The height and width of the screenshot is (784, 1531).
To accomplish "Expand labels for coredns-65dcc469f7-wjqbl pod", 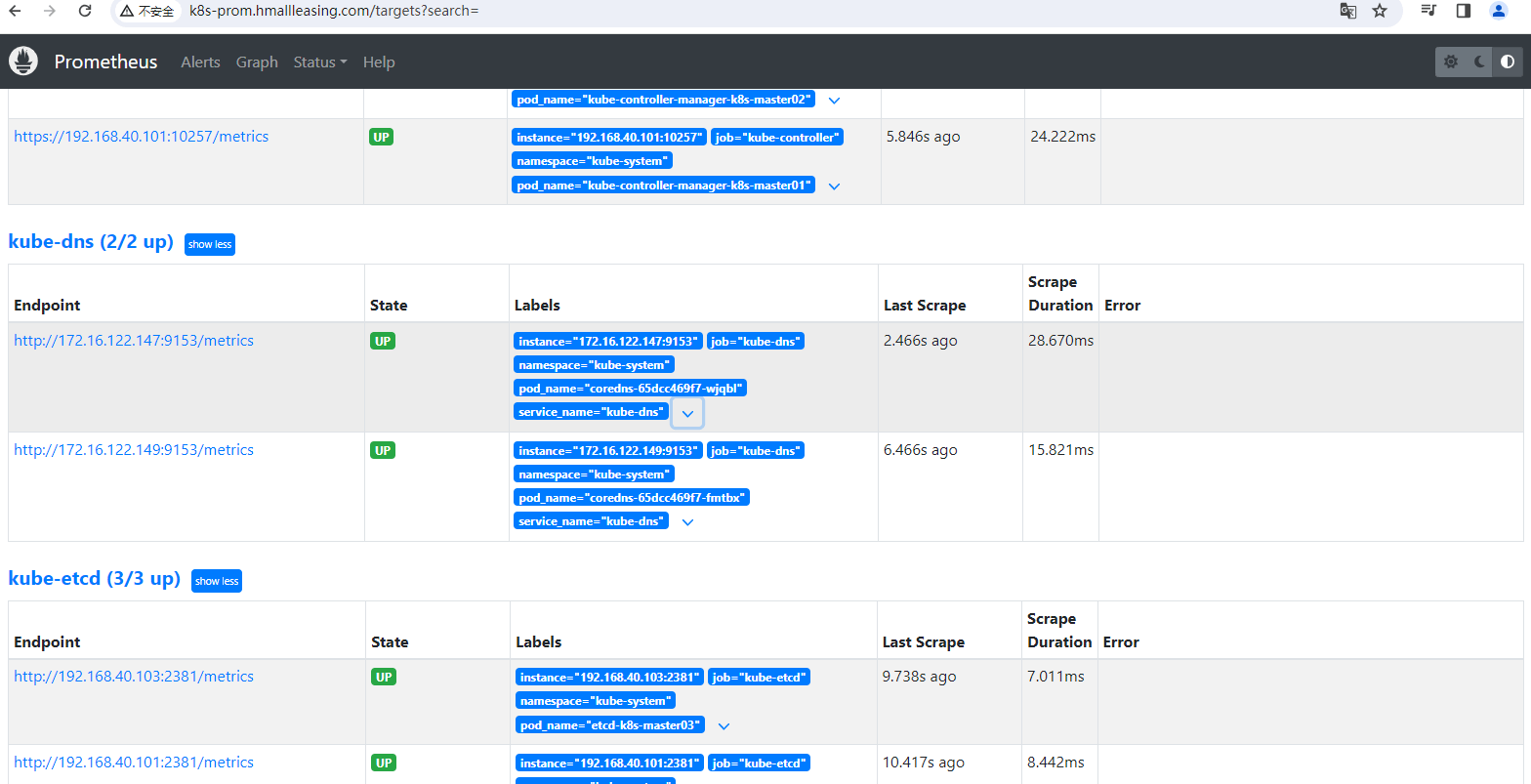I will tap(687, 413).
